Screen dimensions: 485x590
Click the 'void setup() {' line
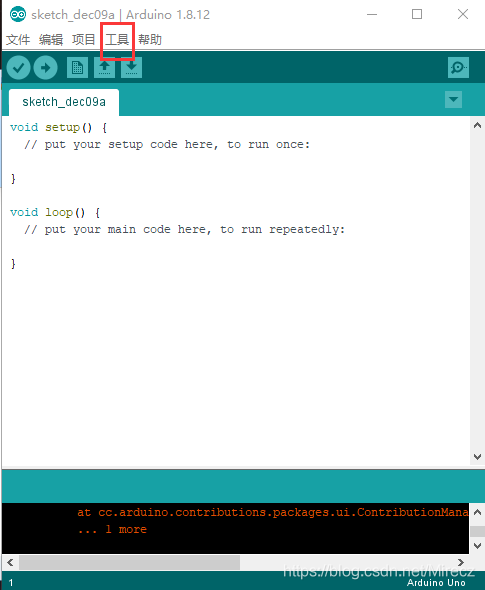(59, 128)
